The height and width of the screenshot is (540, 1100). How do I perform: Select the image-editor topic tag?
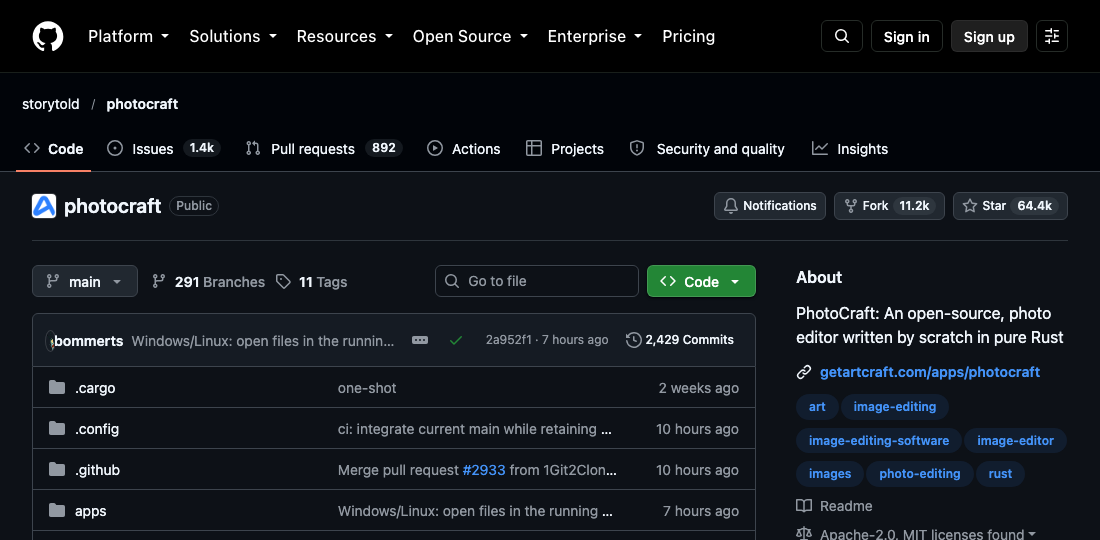[1015, 440]
